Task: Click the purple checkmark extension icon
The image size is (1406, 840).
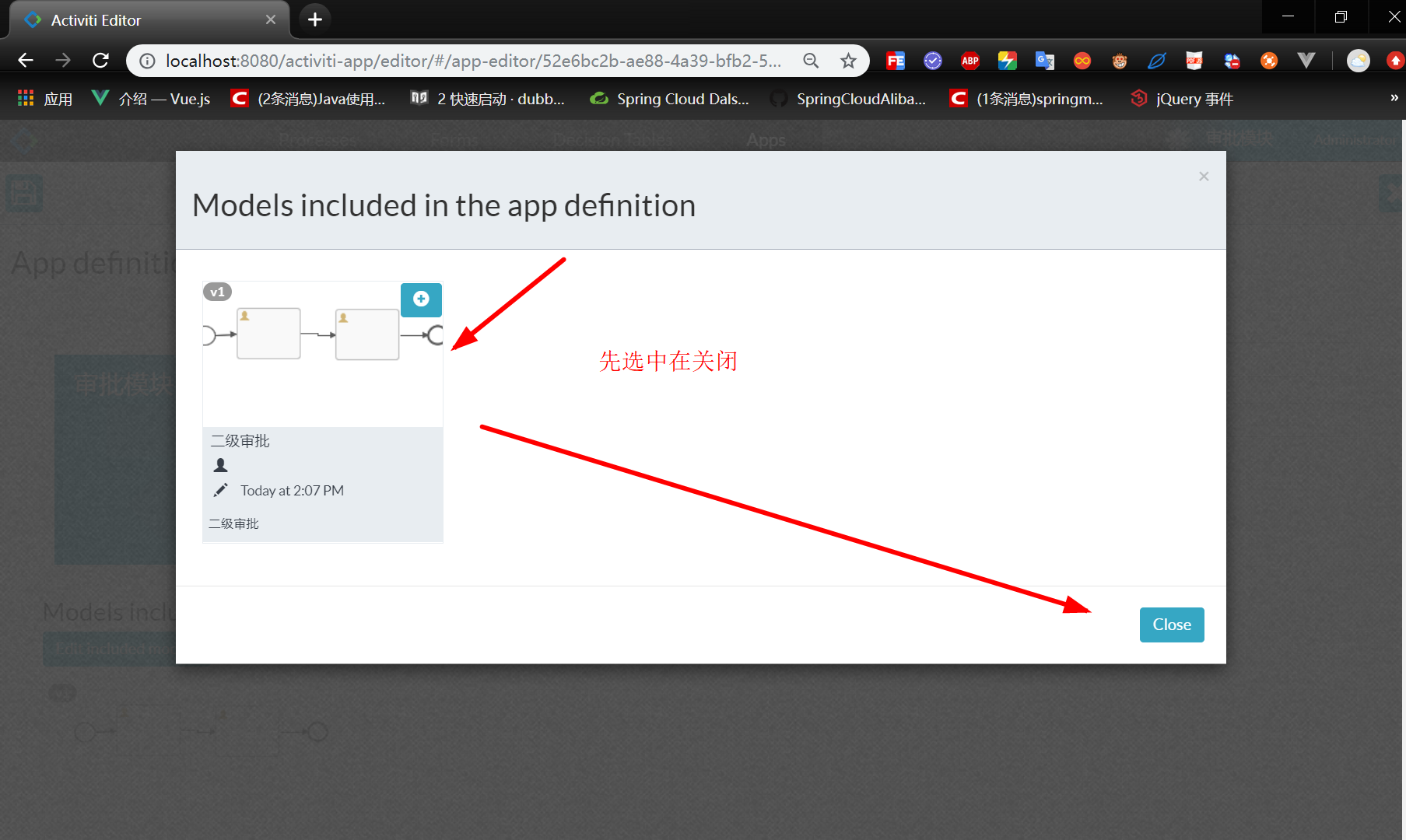Action: click(933, 61)
